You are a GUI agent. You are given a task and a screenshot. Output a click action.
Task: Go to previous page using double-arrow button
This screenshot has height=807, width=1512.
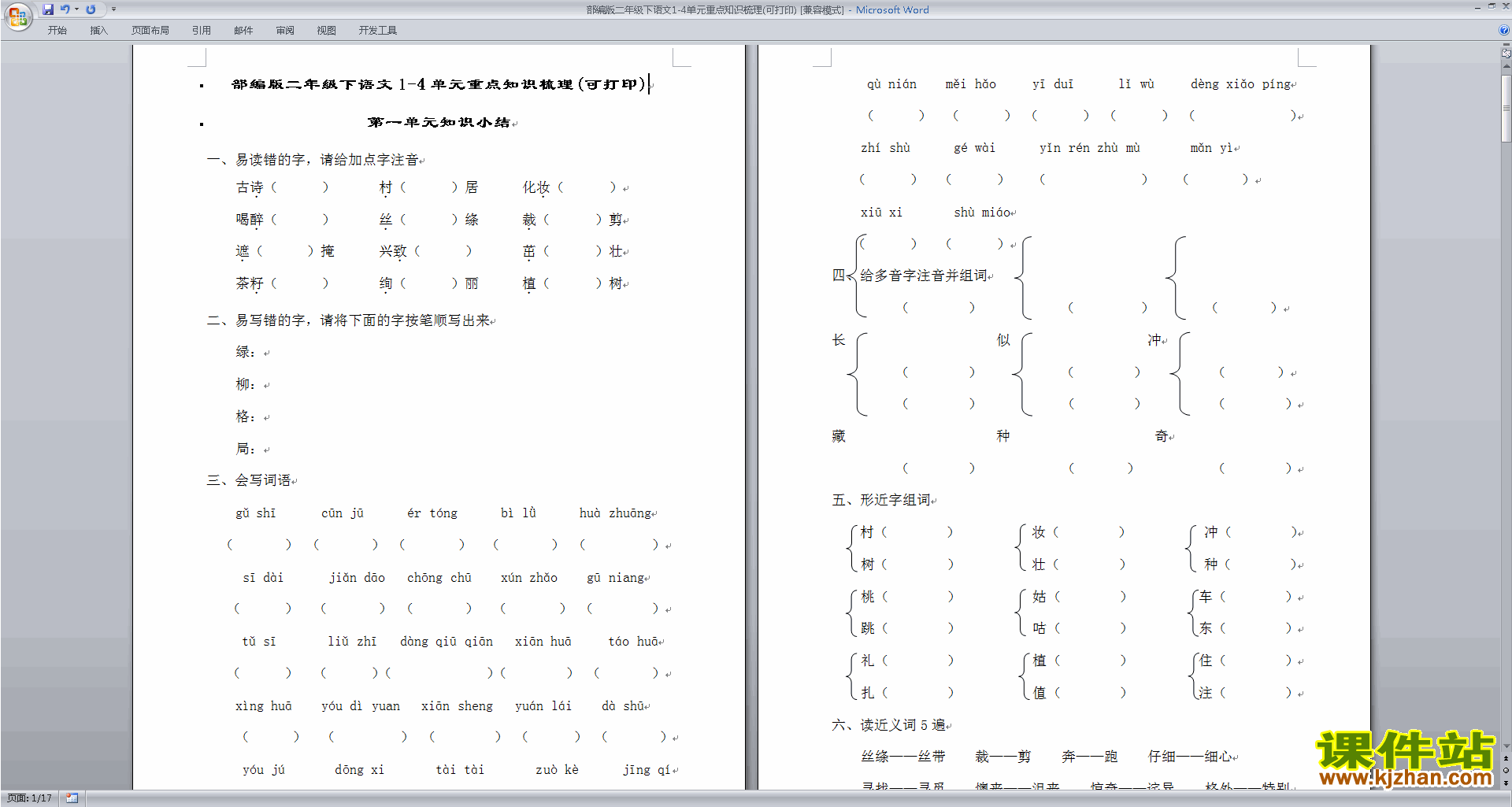coord(1506,759)
